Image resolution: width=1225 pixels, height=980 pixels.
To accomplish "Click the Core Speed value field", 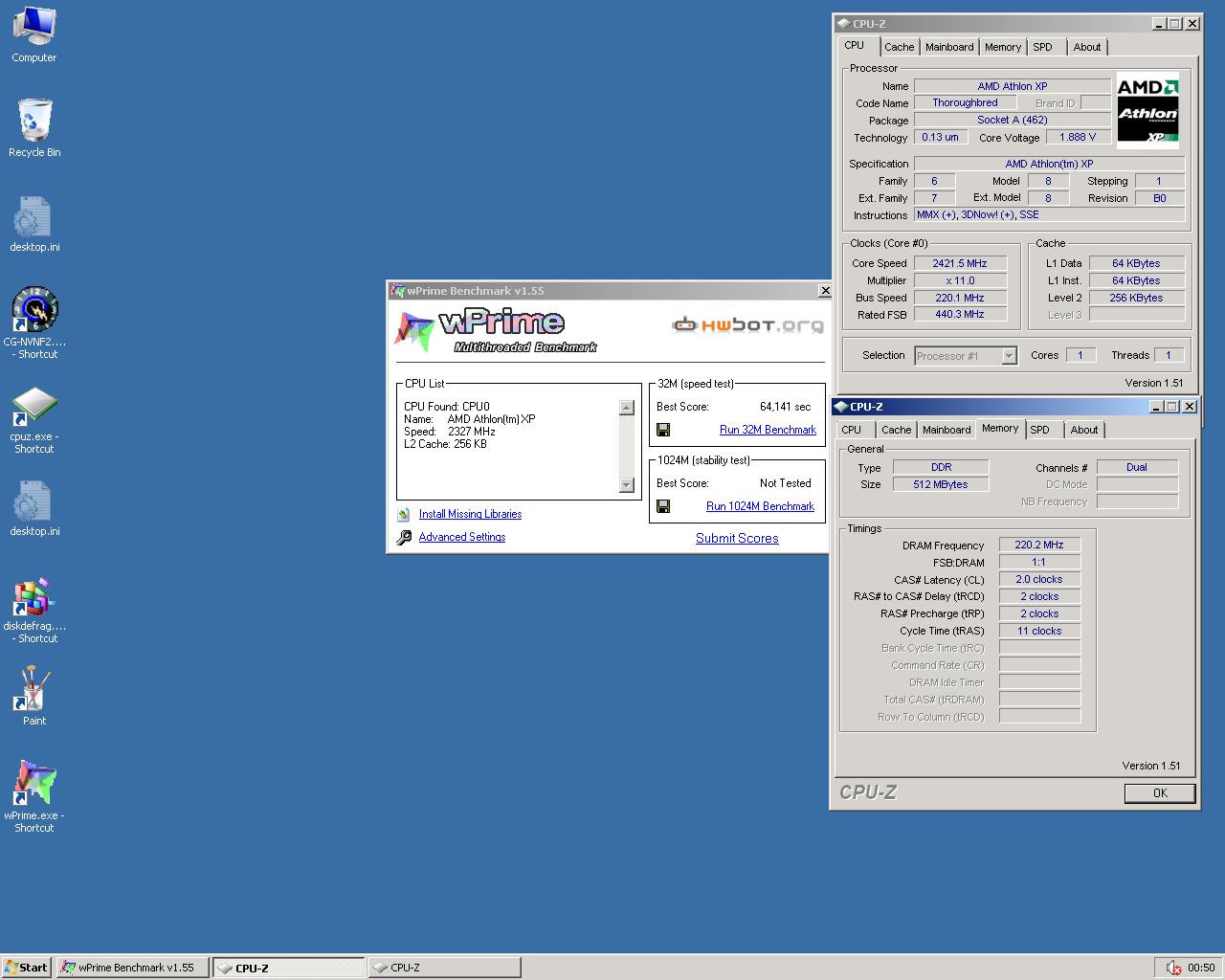I will [960, 263].
